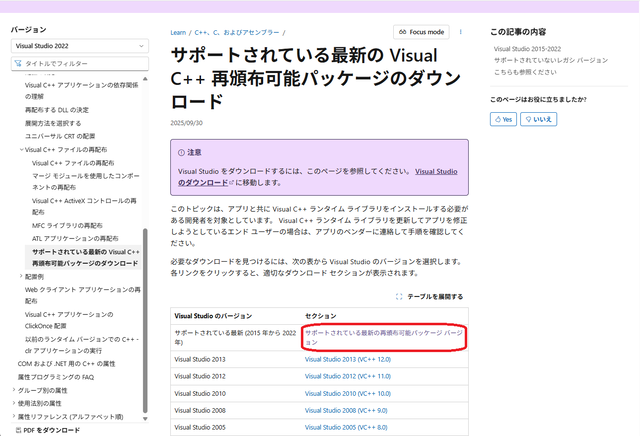The image size is (640, 436).
Task: Open 展開方法を選択する in sidebar
Action: tap(53, 123)
